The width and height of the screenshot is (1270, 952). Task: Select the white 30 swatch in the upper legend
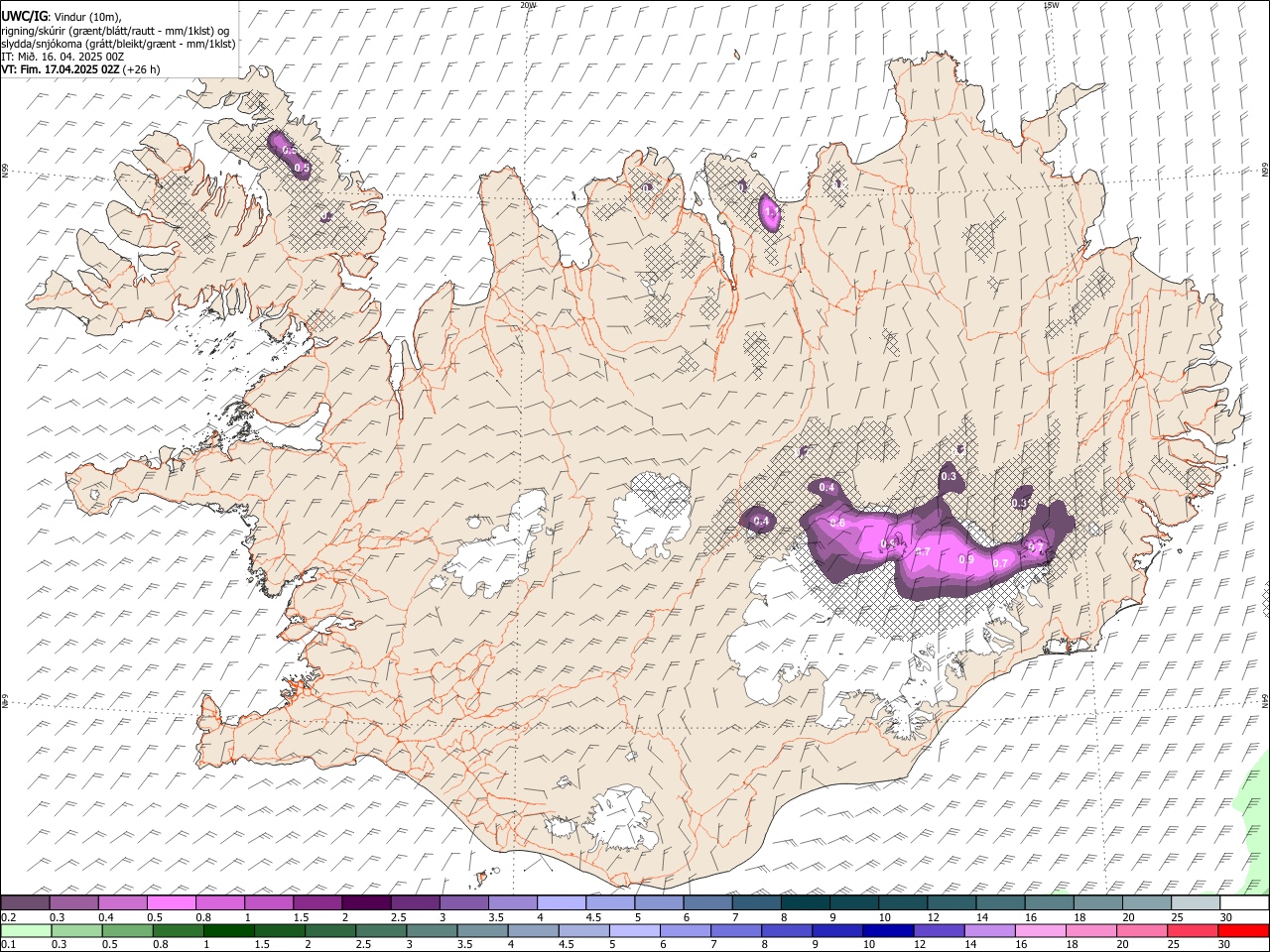(1243, 903)
